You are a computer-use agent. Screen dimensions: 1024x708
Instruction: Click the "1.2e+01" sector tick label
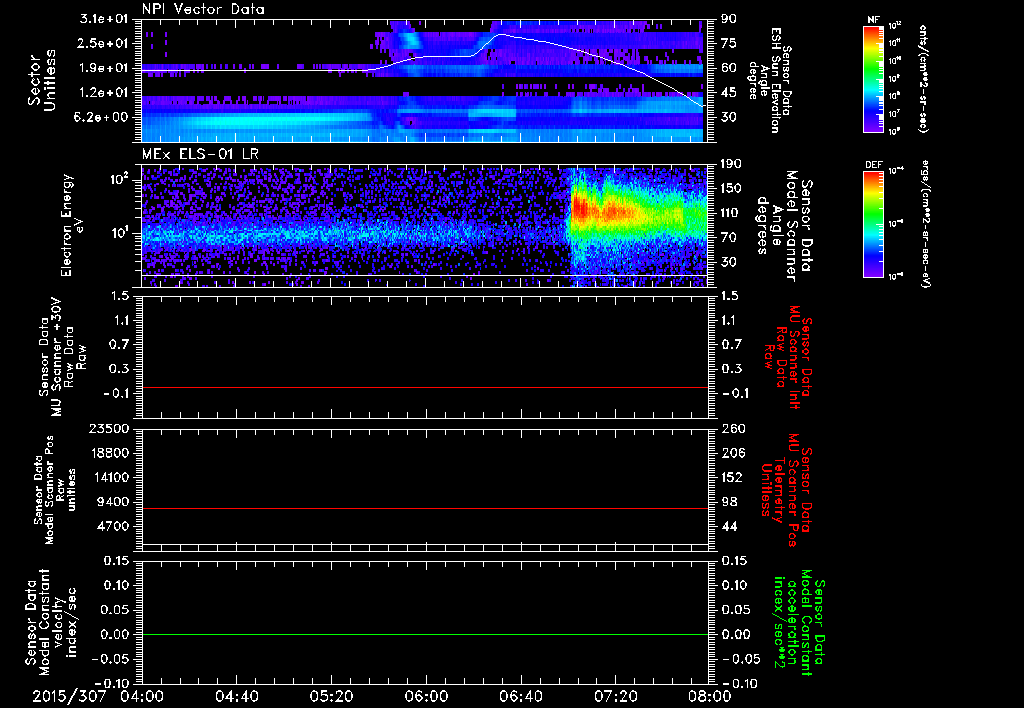coord(104,93)
